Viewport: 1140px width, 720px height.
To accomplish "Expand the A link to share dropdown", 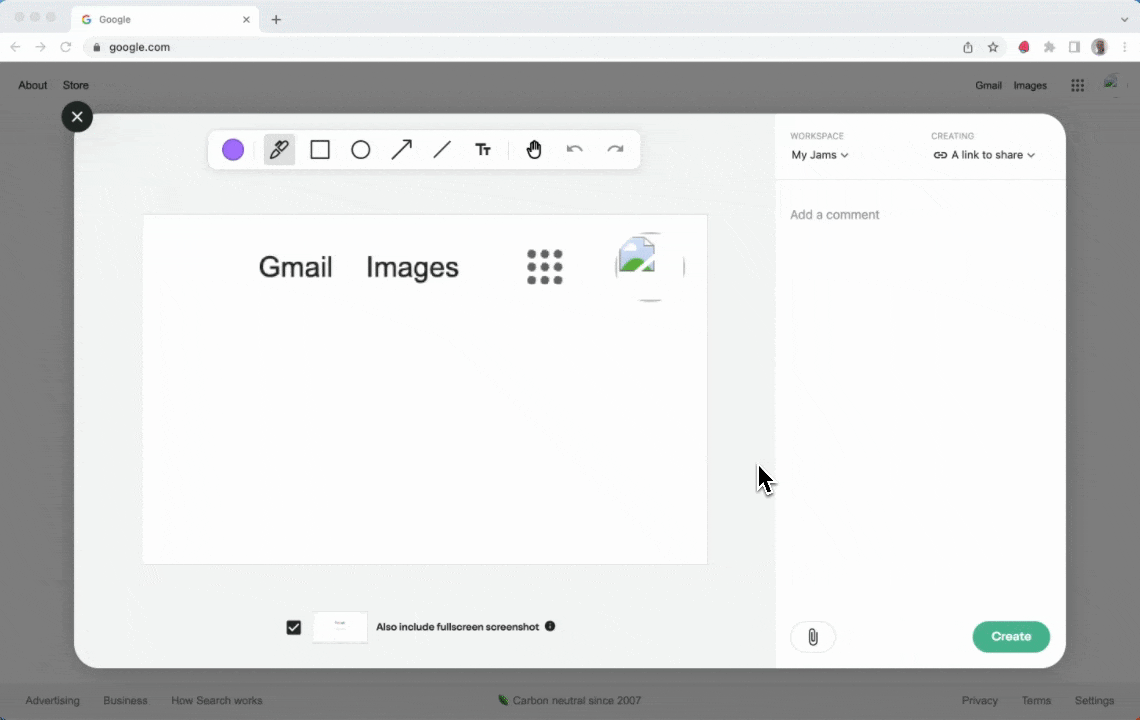I will [x=984, y=155].
